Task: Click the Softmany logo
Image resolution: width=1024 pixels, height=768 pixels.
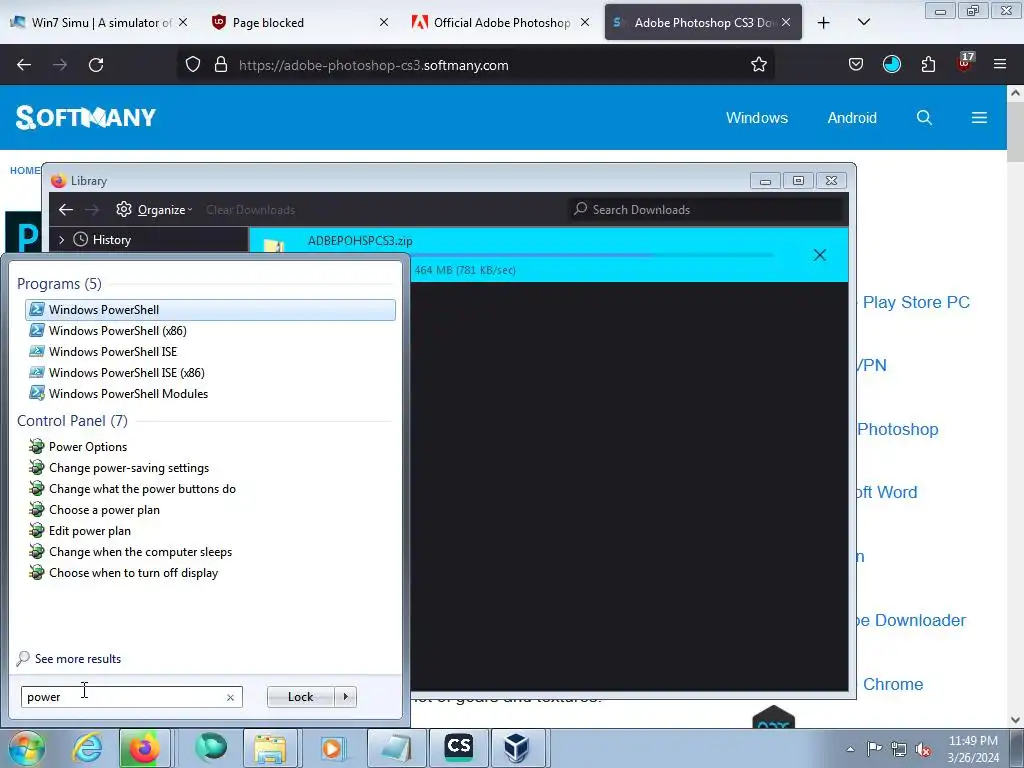Action: pos(86,118)
